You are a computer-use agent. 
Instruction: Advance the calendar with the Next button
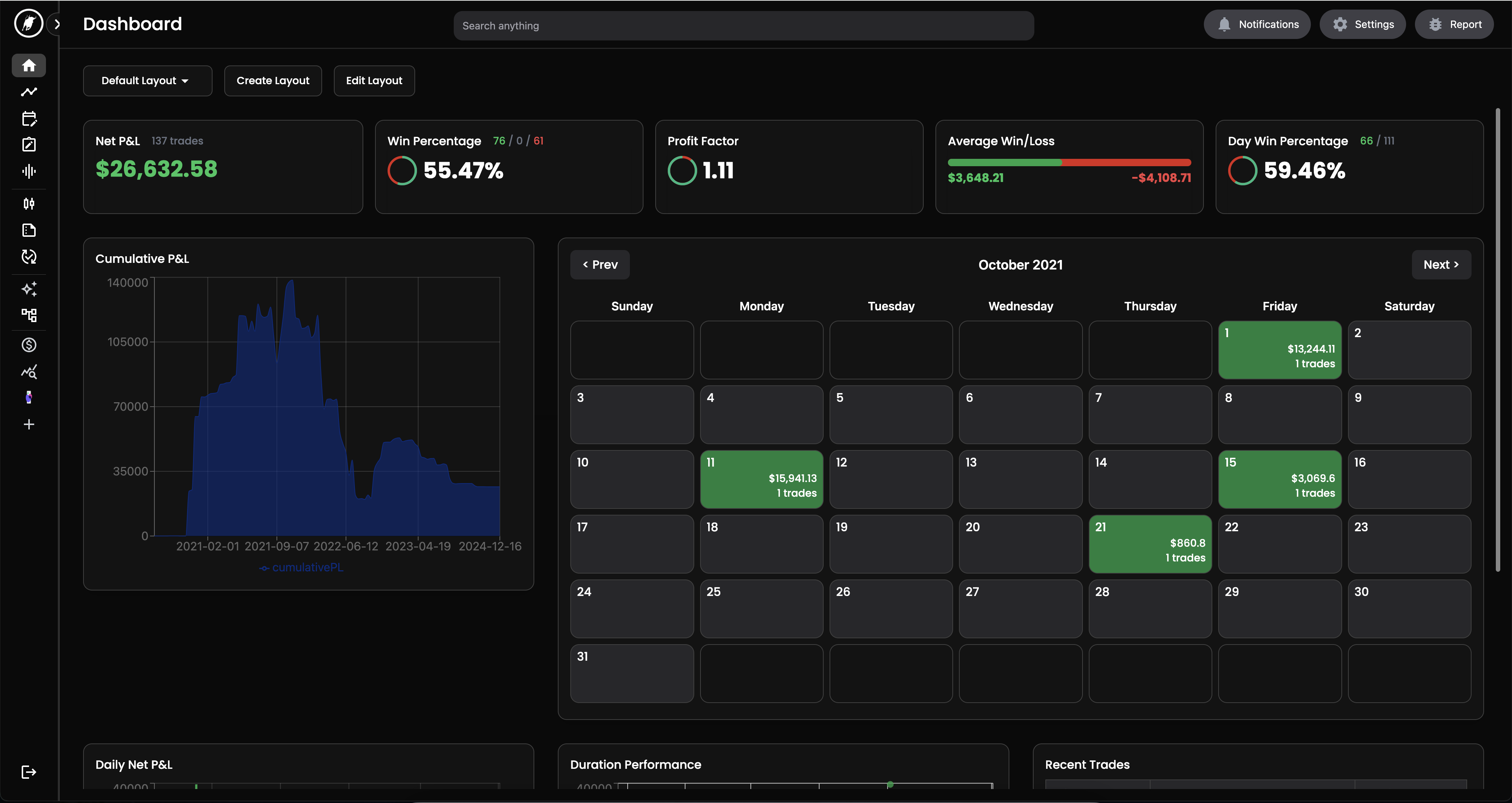(1441, 264)
